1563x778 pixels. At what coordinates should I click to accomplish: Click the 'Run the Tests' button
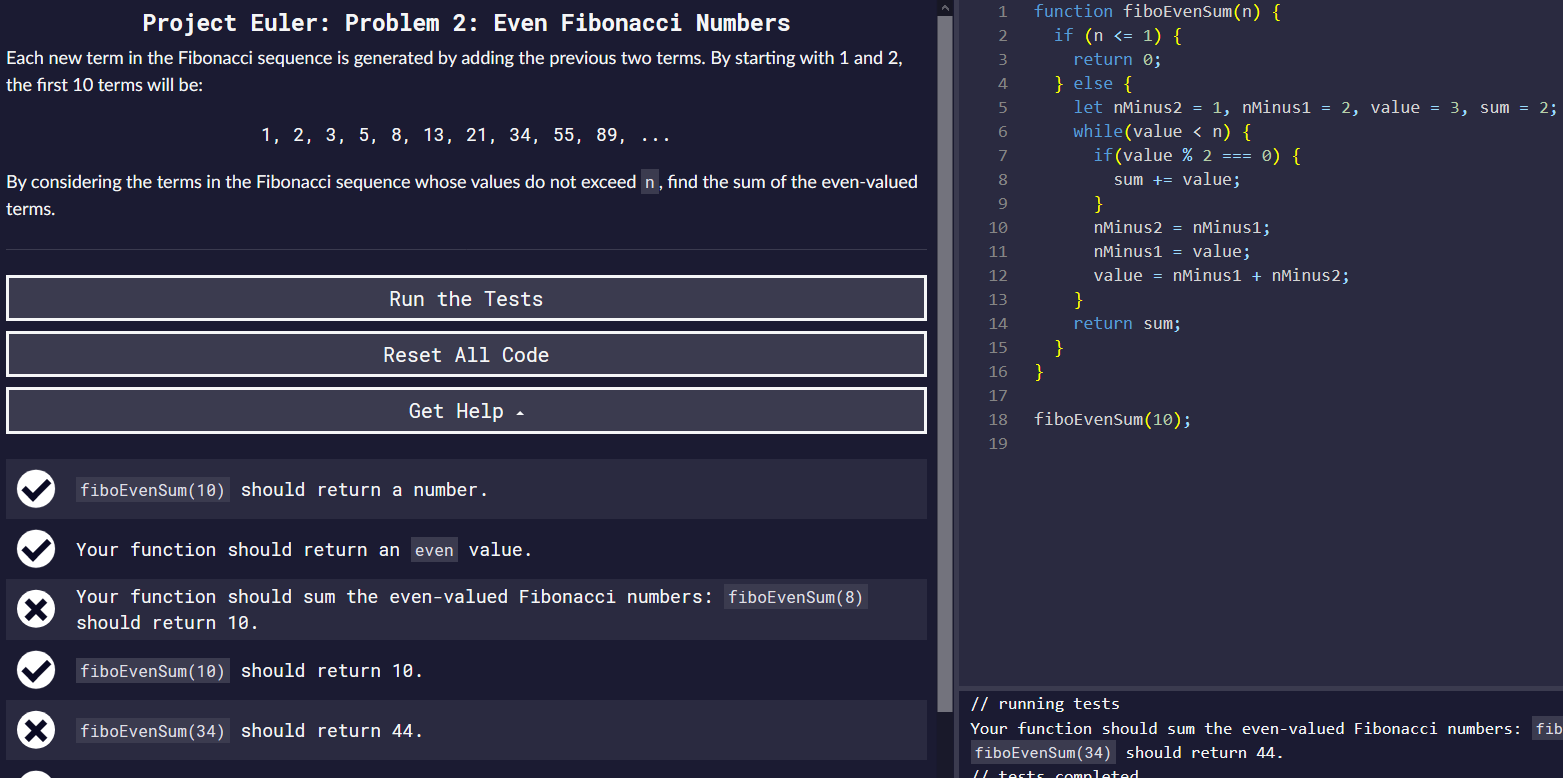[x=466, y=298]
